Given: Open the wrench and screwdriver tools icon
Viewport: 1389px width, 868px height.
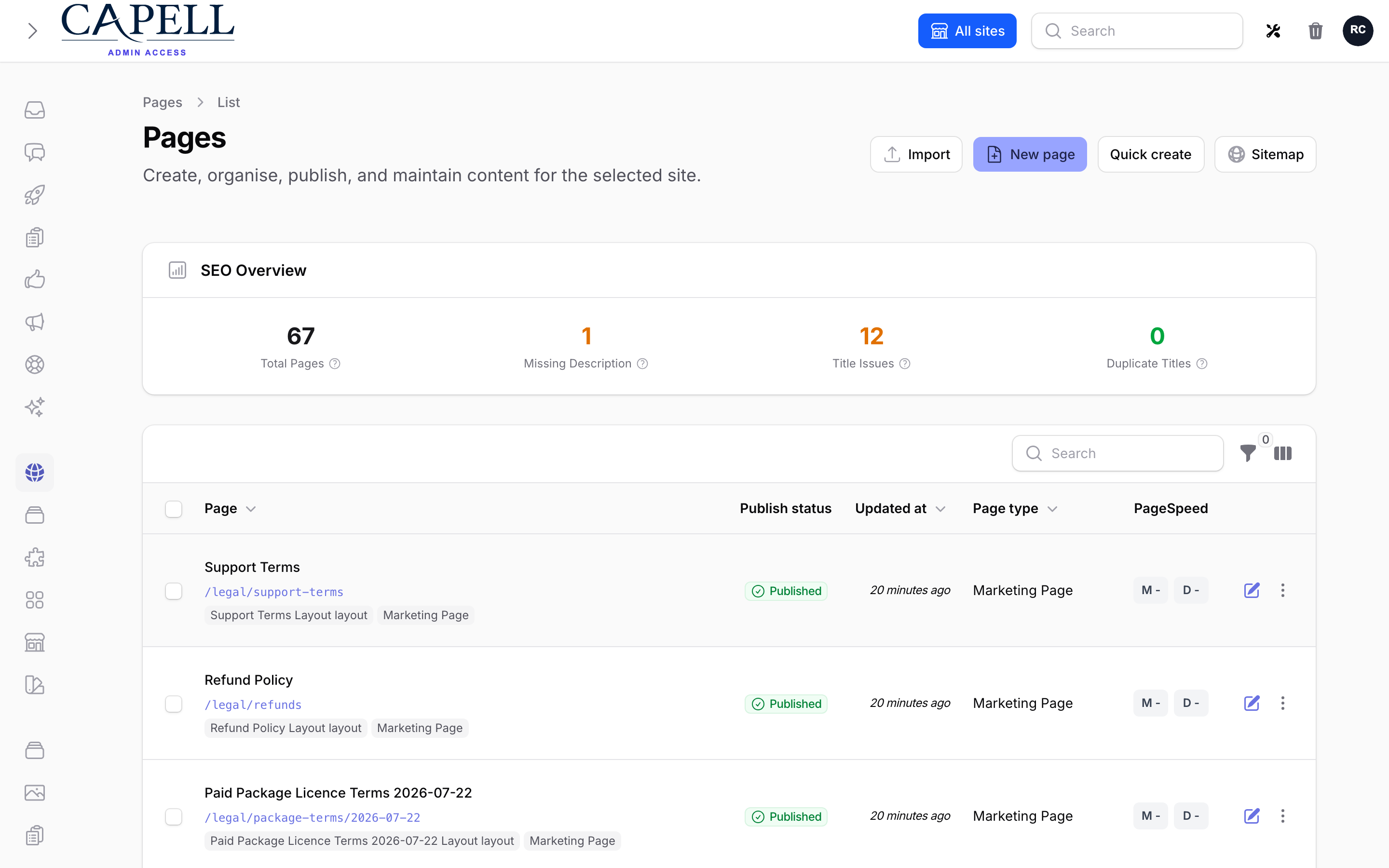Looking at the screenshot, I should point(1273,31).
